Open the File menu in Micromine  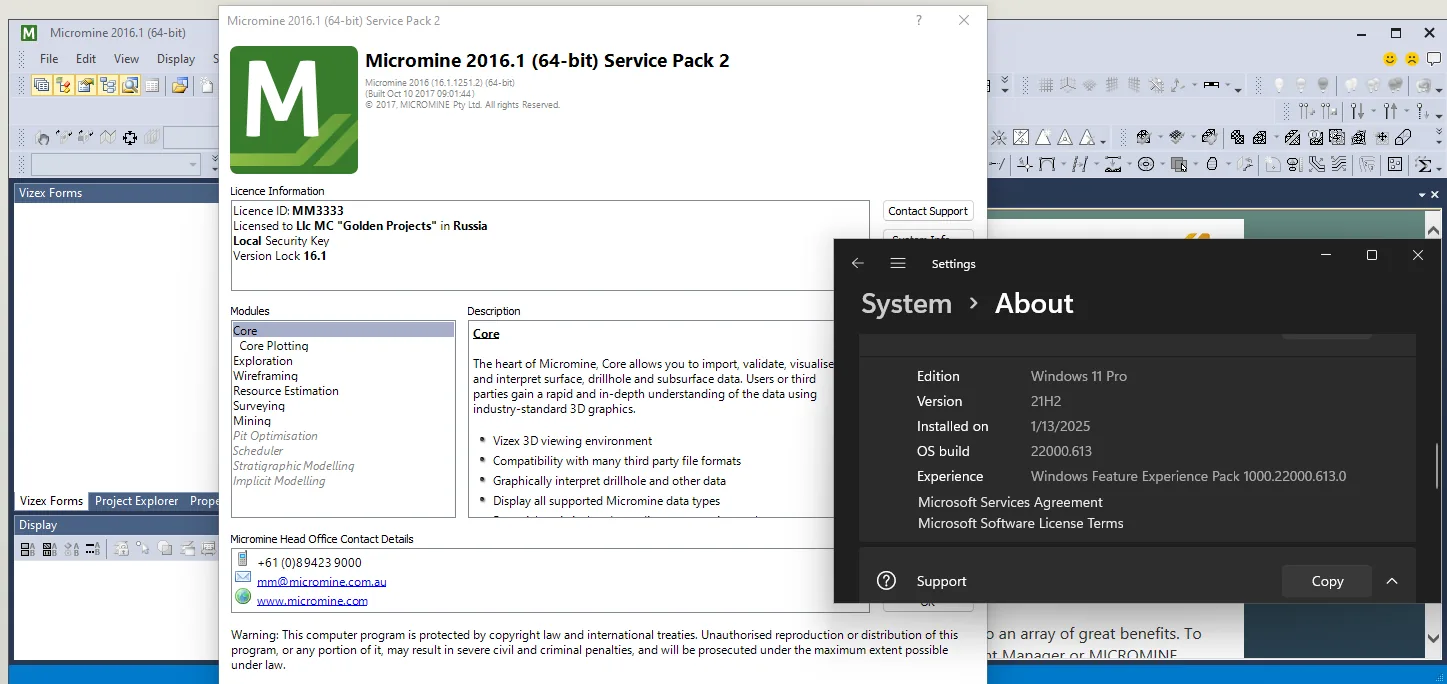pyautogui.click(x=48, y=59)
